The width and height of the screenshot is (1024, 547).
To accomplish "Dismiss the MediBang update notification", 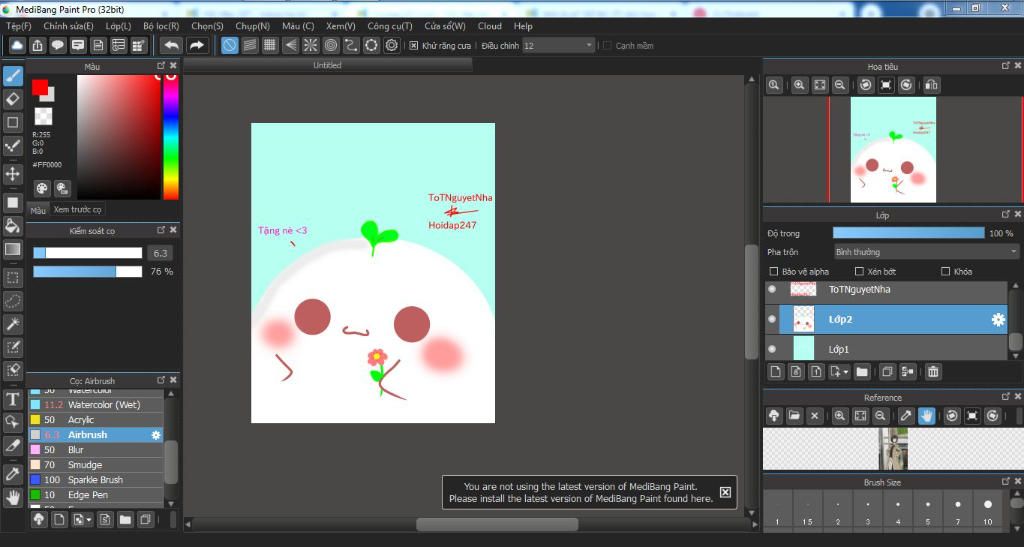I will point(725,492).
